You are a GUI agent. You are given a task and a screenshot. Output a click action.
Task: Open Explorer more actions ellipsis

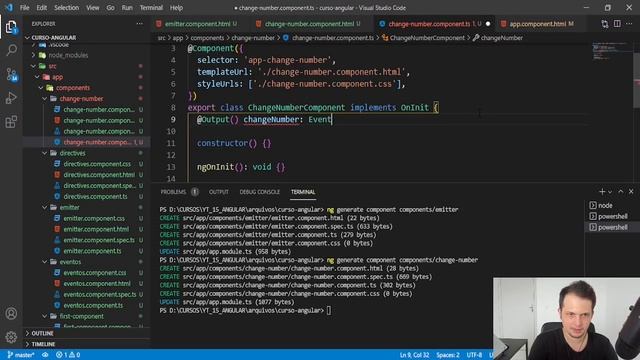pyautogui.click(x=140, y=24)
